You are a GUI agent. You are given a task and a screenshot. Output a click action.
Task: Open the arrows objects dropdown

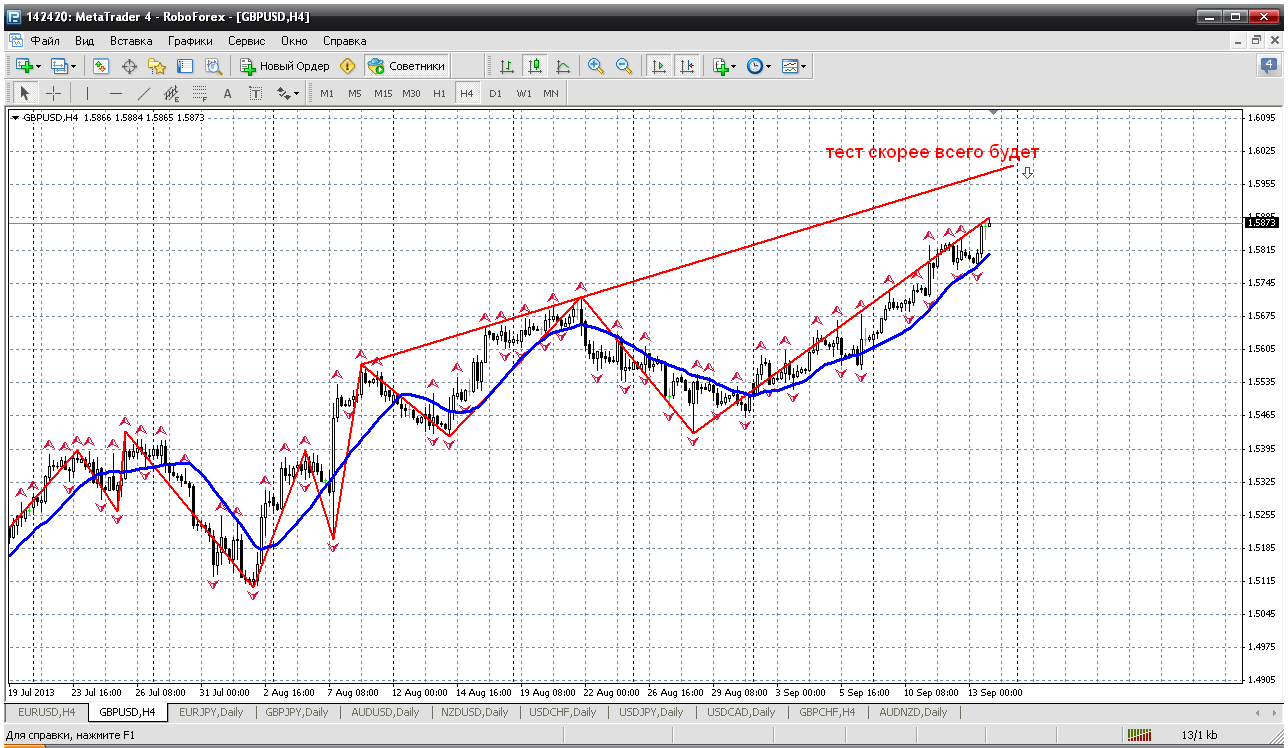pos(288,93)
